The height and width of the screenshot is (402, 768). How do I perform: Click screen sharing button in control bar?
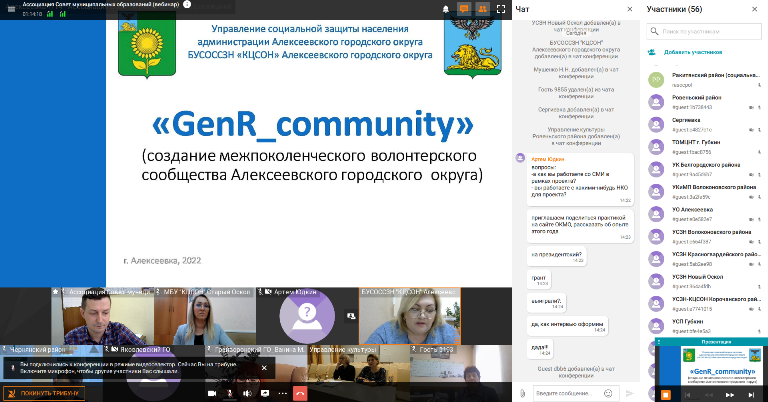265,393
